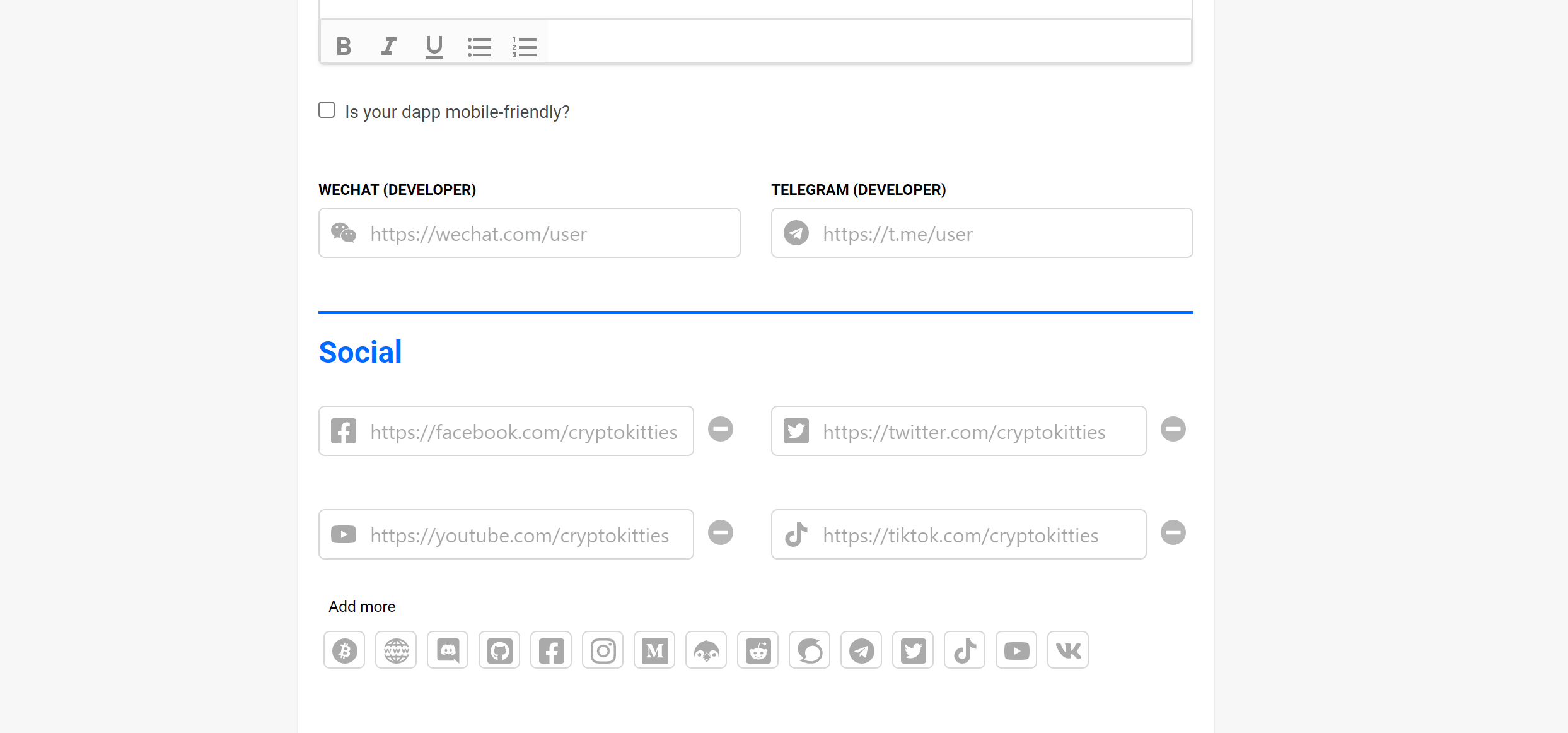Remove the YouTube social link field
Viewport: 1568px width, 733px height.
coord(721,533)
